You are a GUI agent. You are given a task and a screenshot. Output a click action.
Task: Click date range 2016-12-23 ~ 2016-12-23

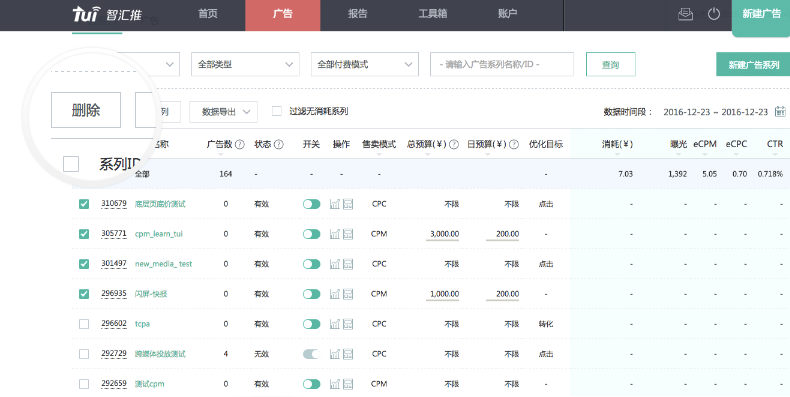pyautogui.click(x=715, y=112)
